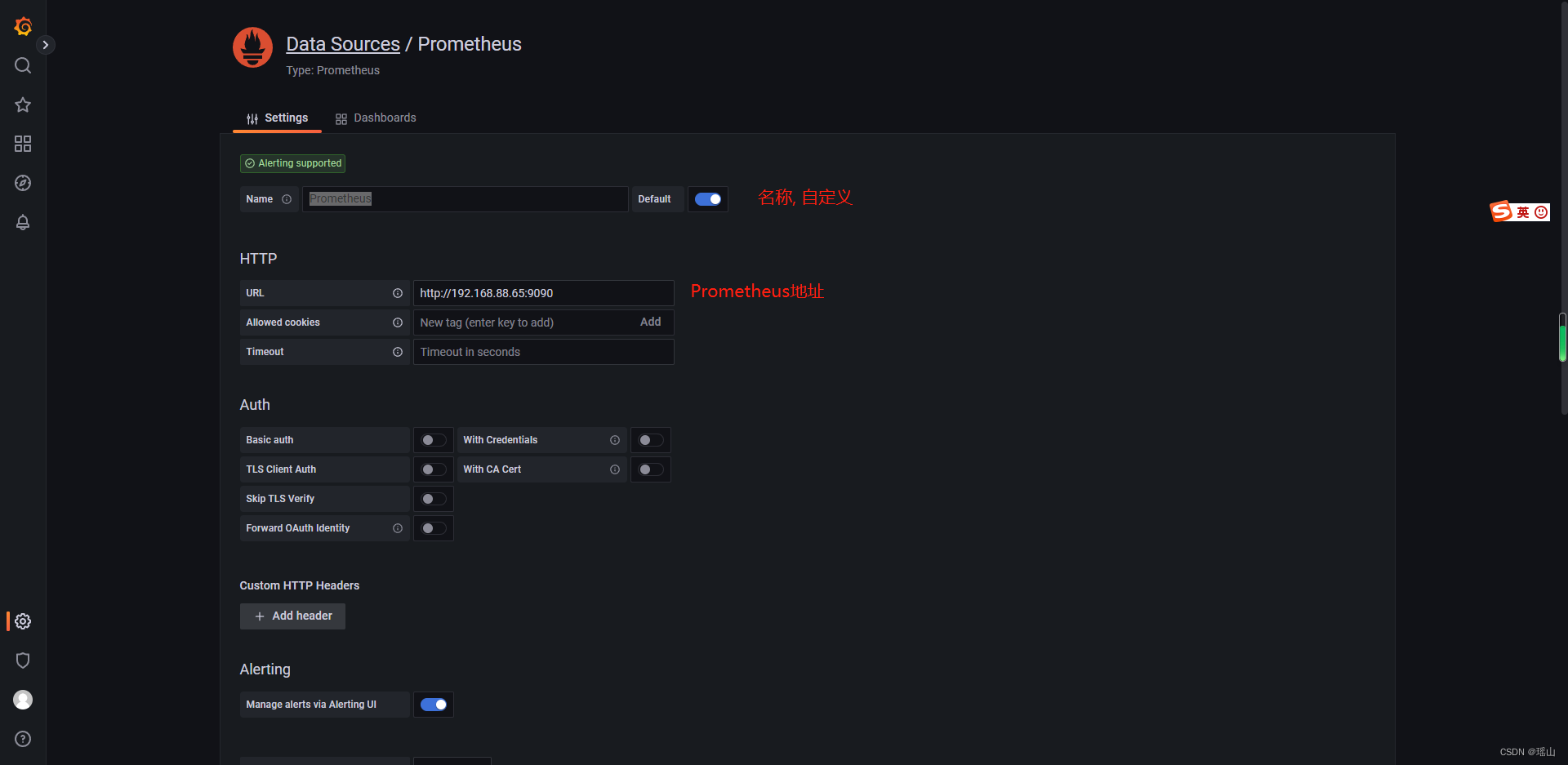Toggle the Default data source switch
This screenshot has width=1568, height=765.
(x=708, y=199)
